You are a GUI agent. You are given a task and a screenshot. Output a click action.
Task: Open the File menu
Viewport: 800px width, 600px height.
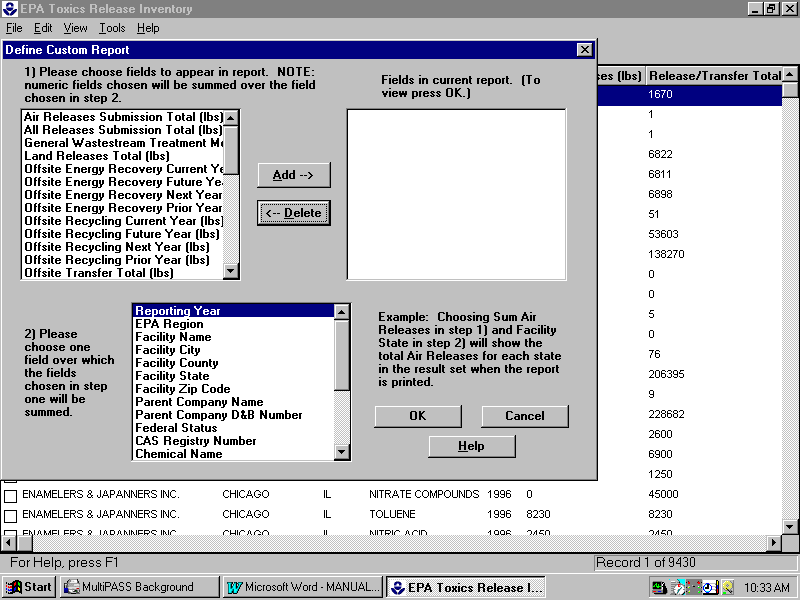(14, 28)
